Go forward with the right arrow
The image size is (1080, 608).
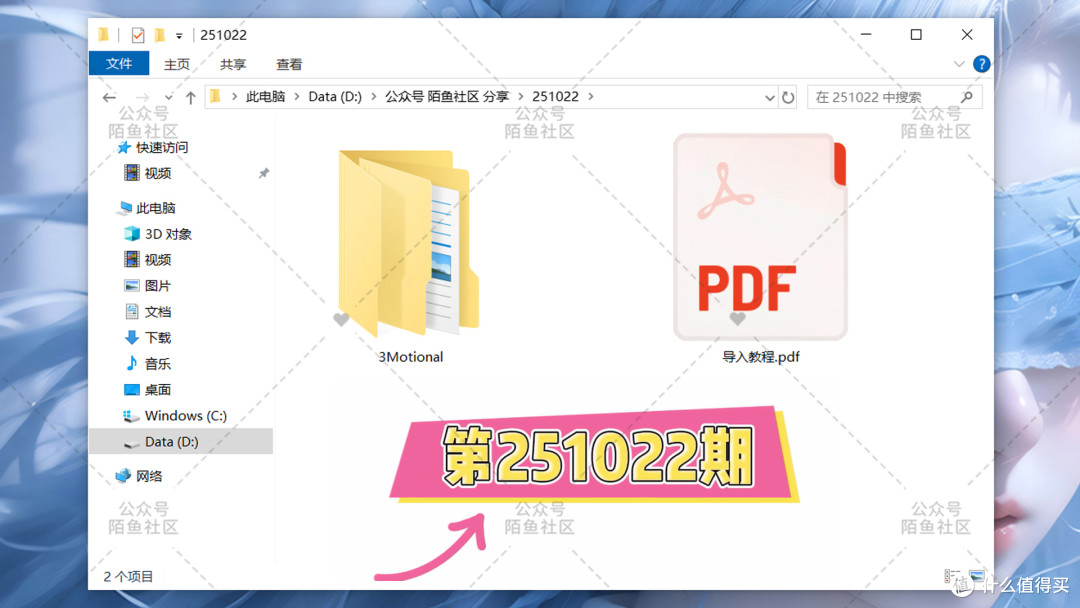tap(142, 97)
